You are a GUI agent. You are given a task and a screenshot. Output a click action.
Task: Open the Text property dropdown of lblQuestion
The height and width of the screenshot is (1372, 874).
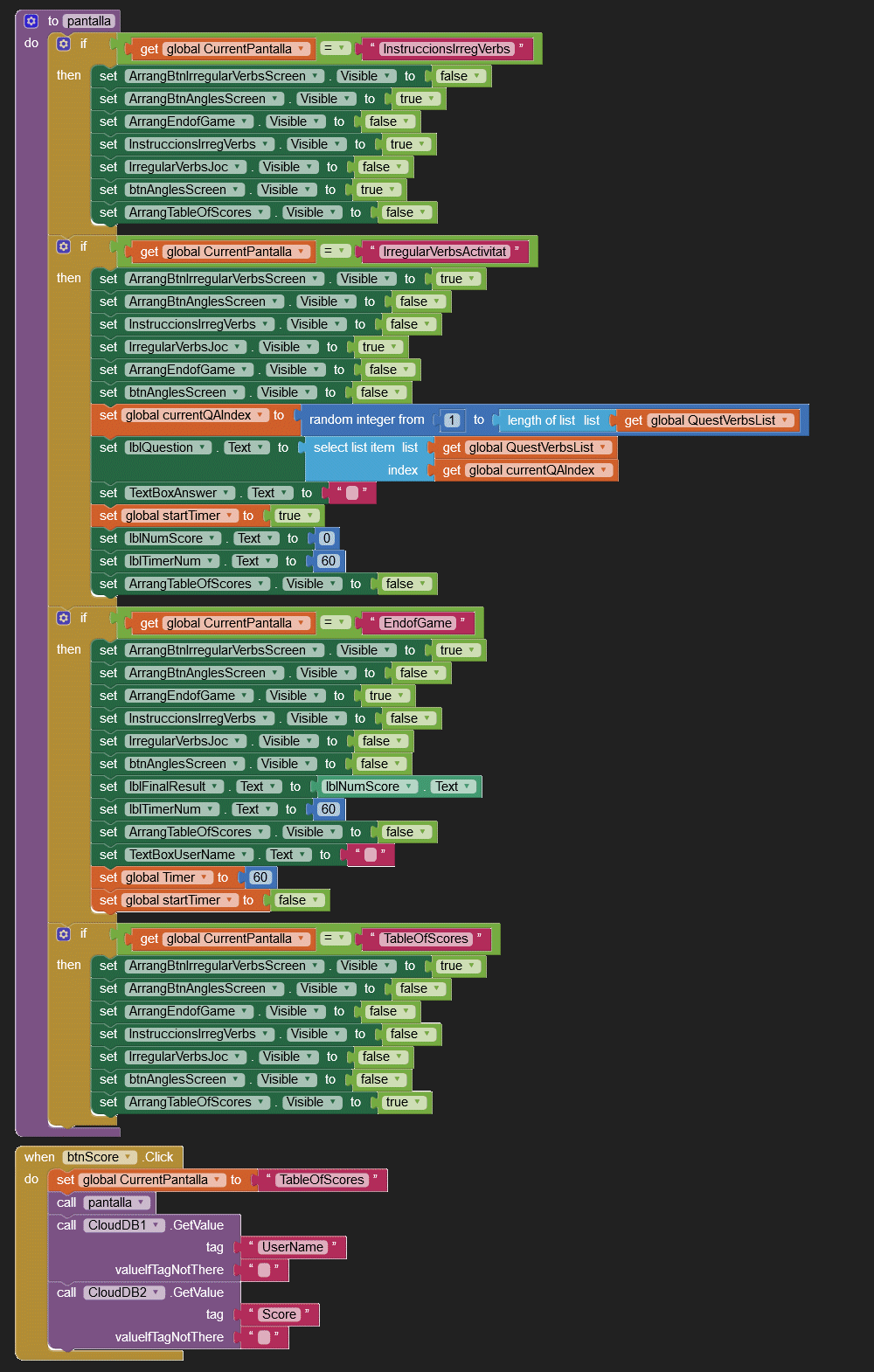point(244,447)
